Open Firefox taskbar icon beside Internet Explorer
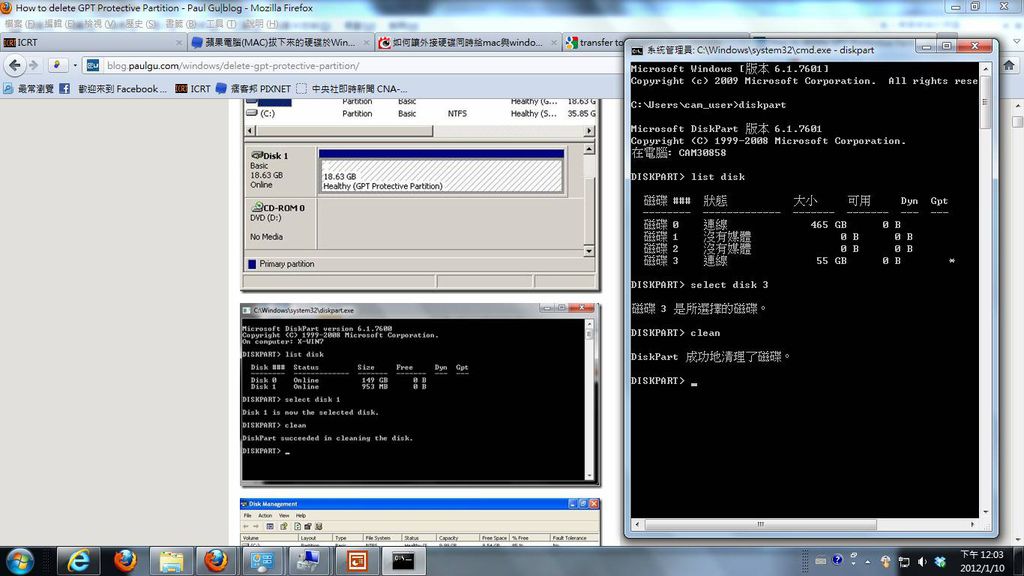Viewport: 1024px width, 576px height. (125, 561)
